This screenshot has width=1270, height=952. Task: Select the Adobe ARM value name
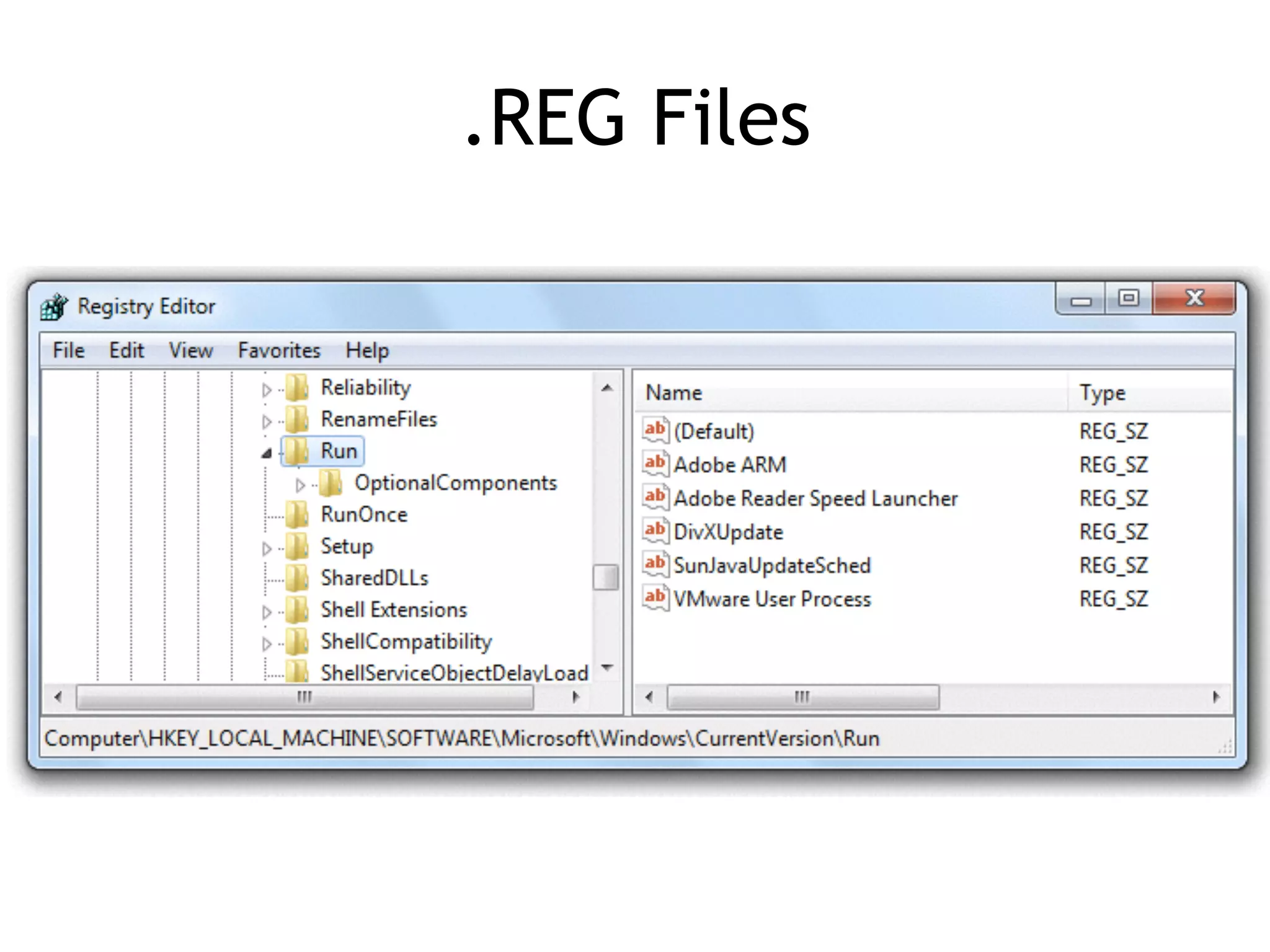pos(730,464)
